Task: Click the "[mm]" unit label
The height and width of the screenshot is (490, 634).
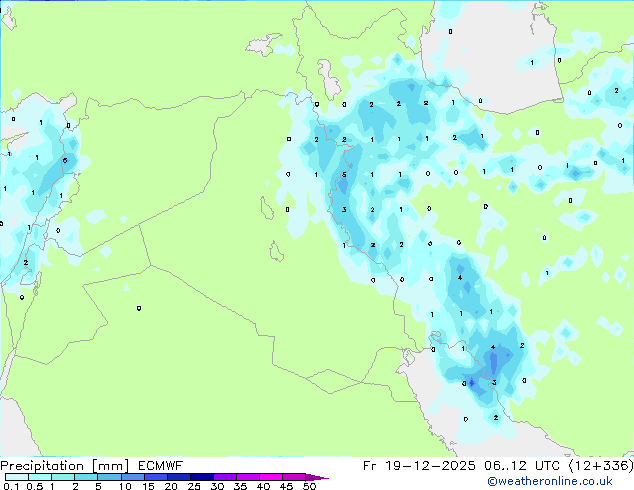Action: click(x=110, y=466)
